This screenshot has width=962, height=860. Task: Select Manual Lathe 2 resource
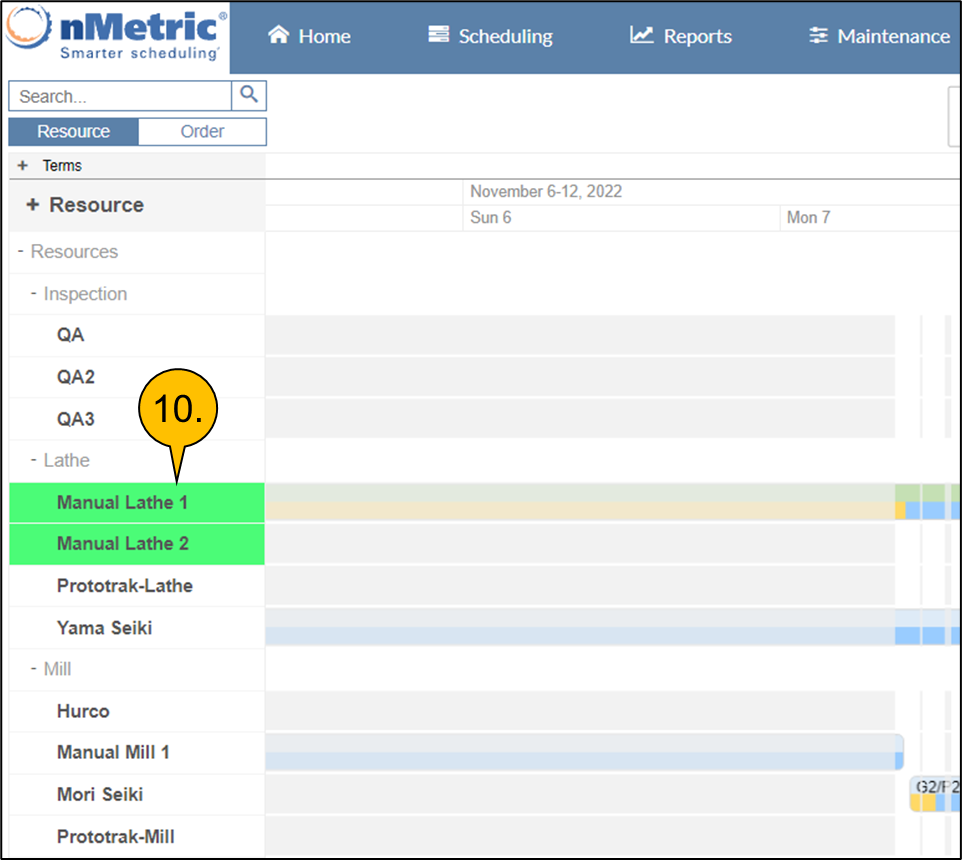(x=137, y=544)
